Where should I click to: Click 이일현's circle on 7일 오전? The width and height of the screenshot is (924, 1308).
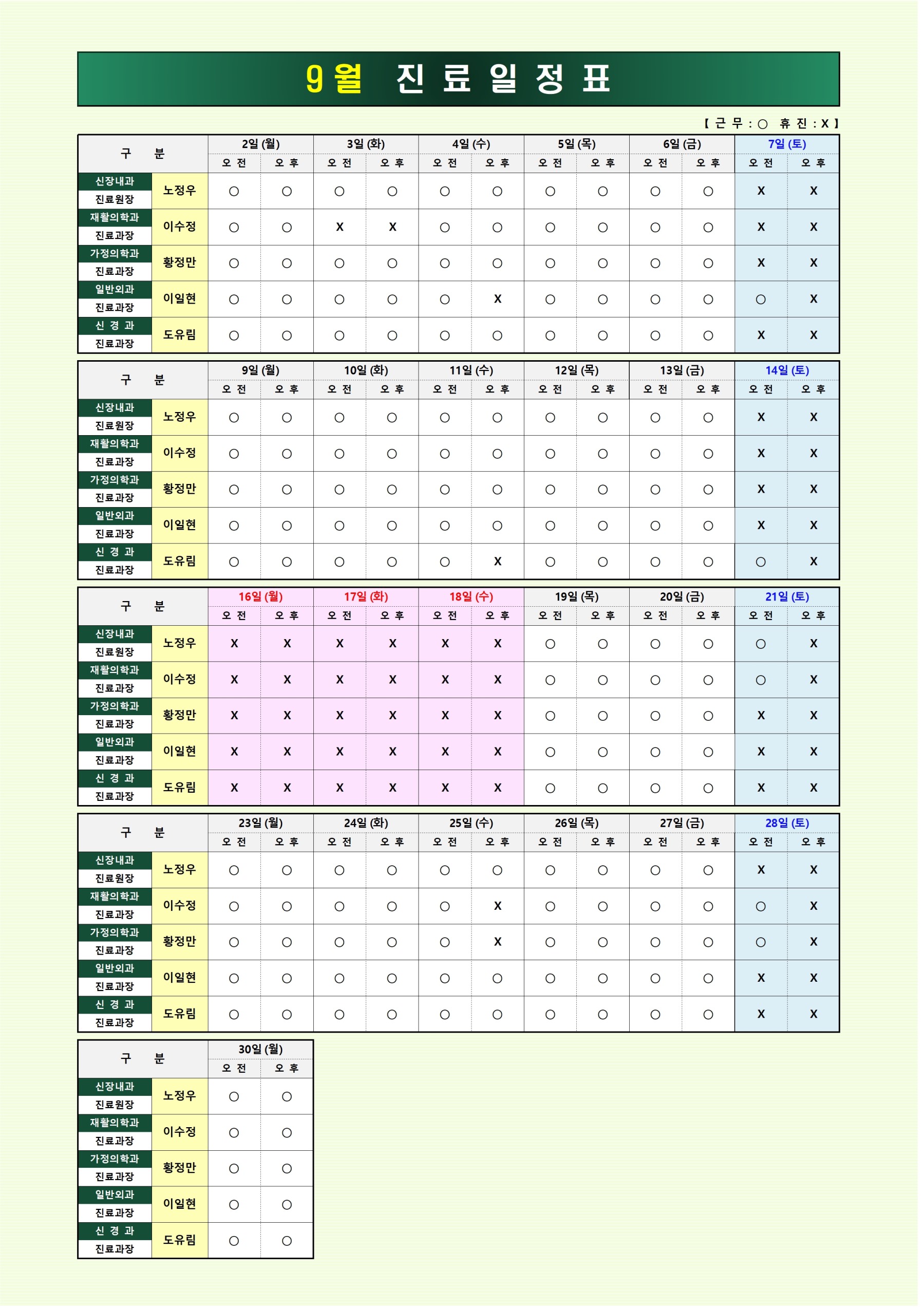761,299
